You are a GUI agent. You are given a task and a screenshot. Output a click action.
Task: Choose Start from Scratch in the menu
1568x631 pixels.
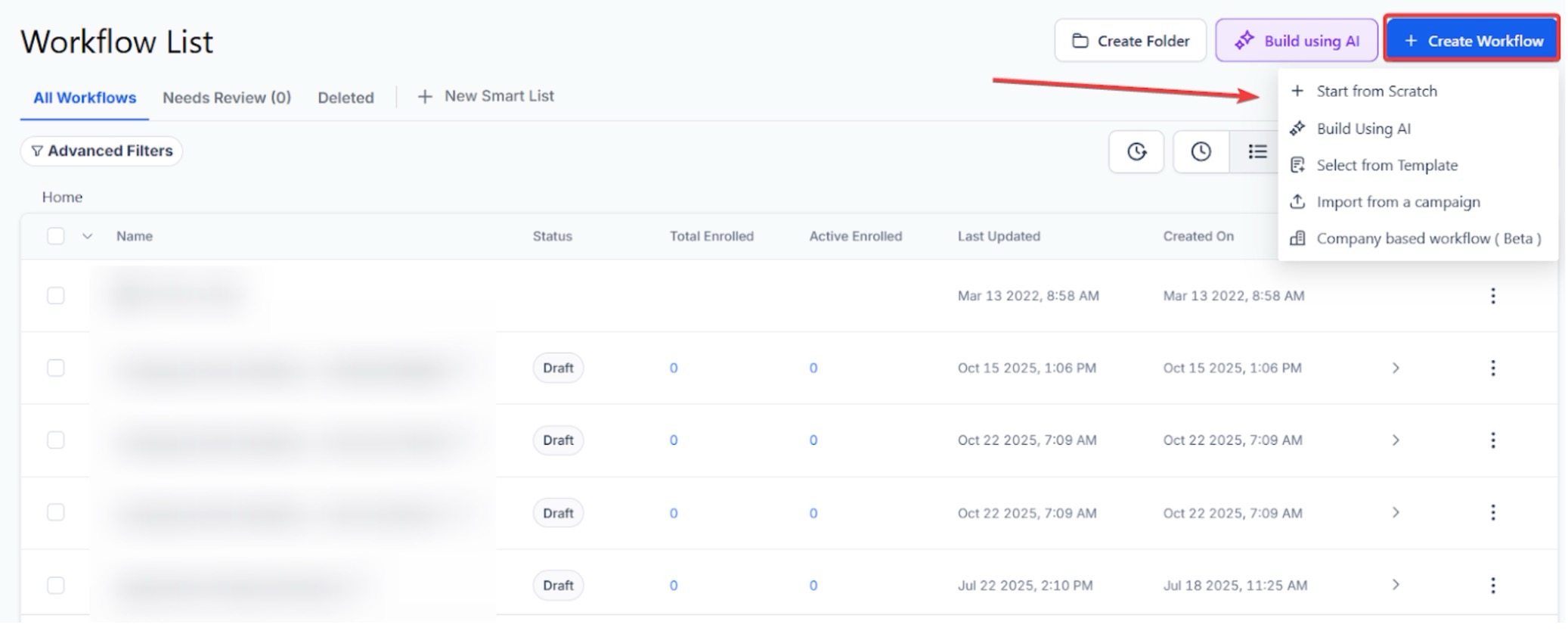tap(1376, 92)
